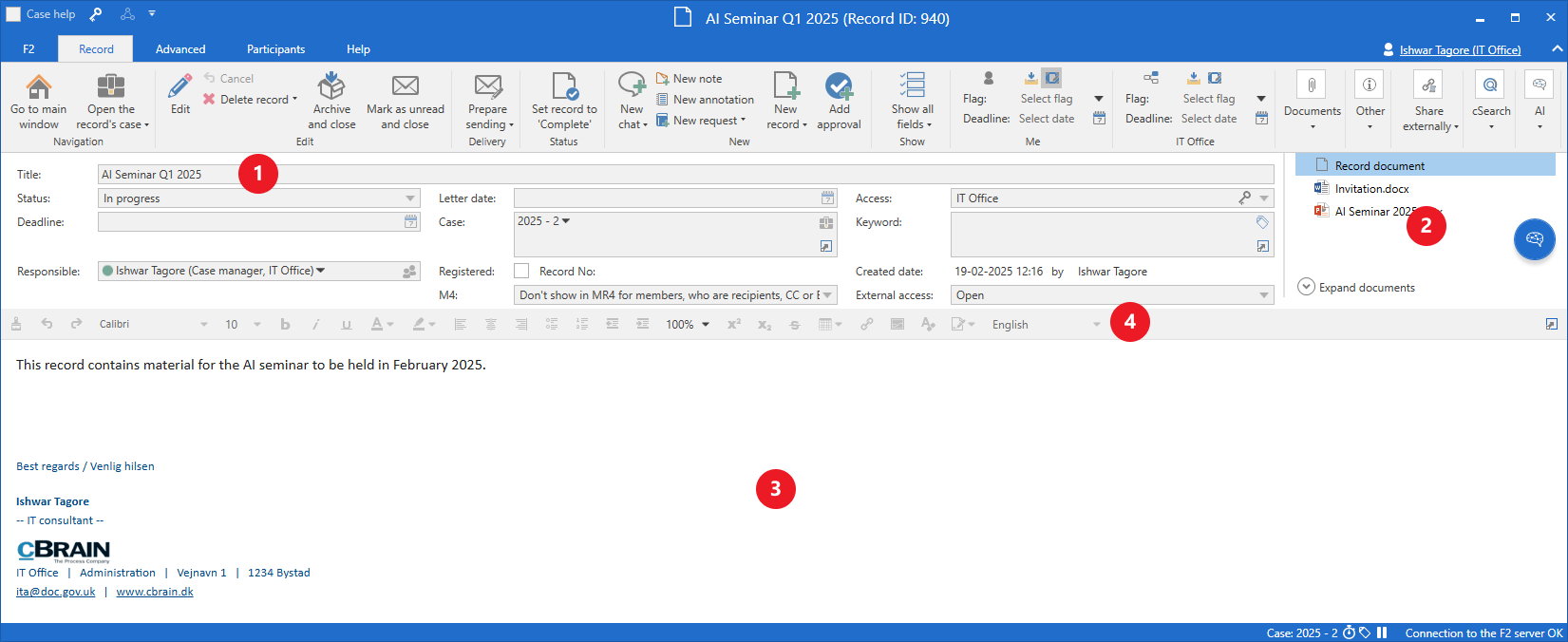Click Mark as unread and close
Image resolution: width=1568 pixels, height=642 pixels.
point(406,87)
